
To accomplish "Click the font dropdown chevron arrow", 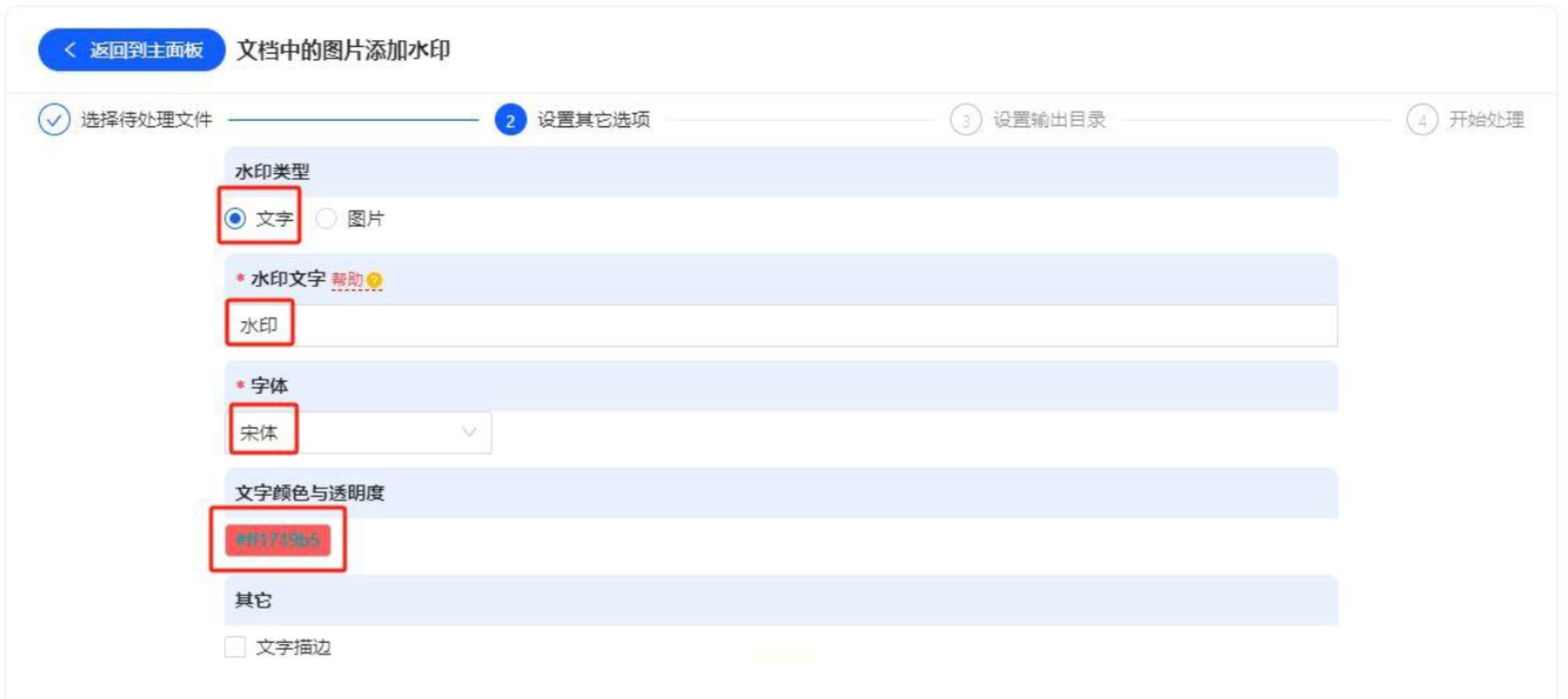I will pyautogui.click(x=469, y=432).
